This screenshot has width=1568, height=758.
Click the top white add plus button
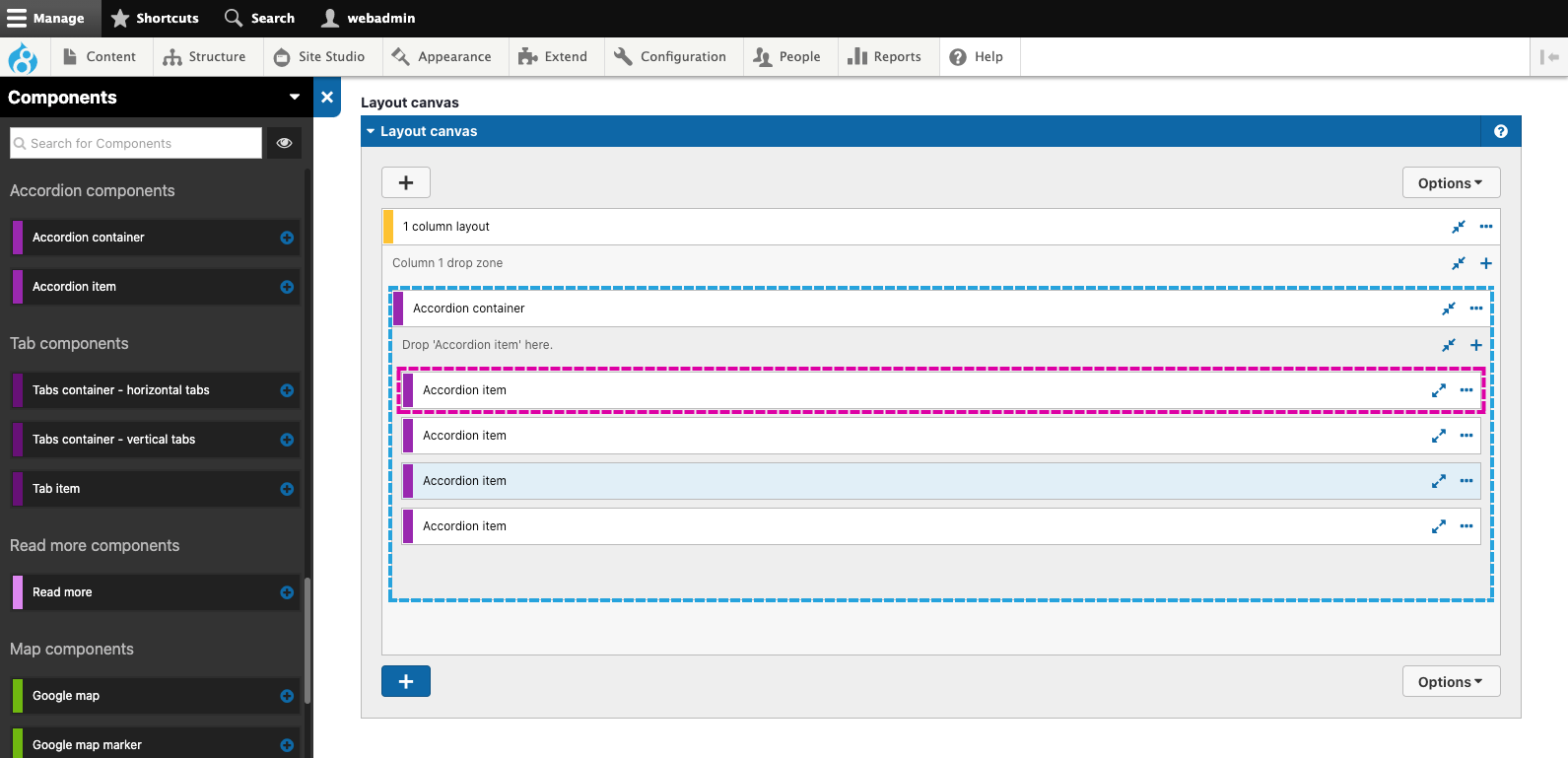[x=406, y=182]
